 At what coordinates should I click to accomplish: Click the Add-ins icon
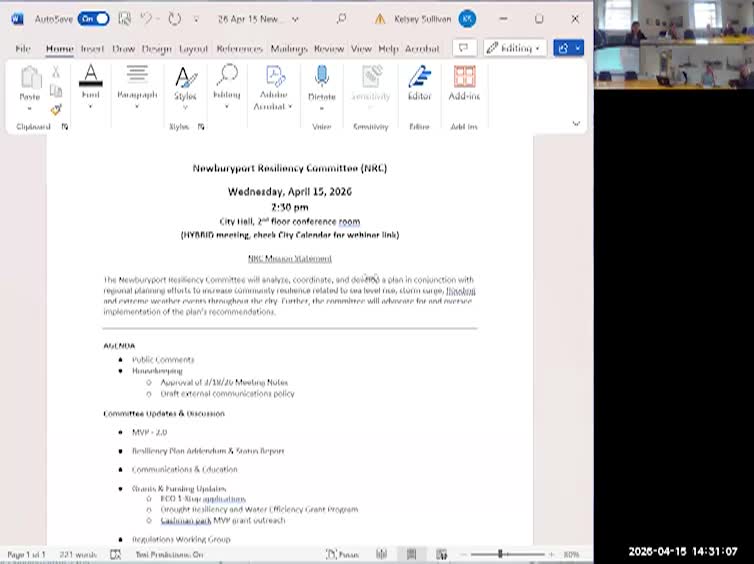[464, 82]
